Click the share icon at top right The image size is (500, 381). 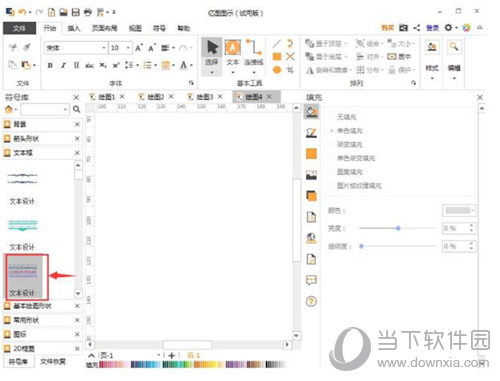coord(417,28)
